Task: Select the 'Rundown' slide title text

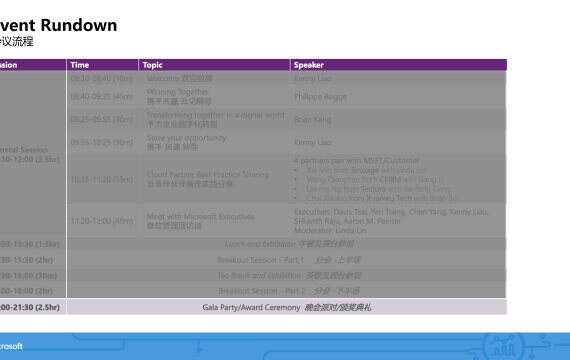Action: [79, 25]
